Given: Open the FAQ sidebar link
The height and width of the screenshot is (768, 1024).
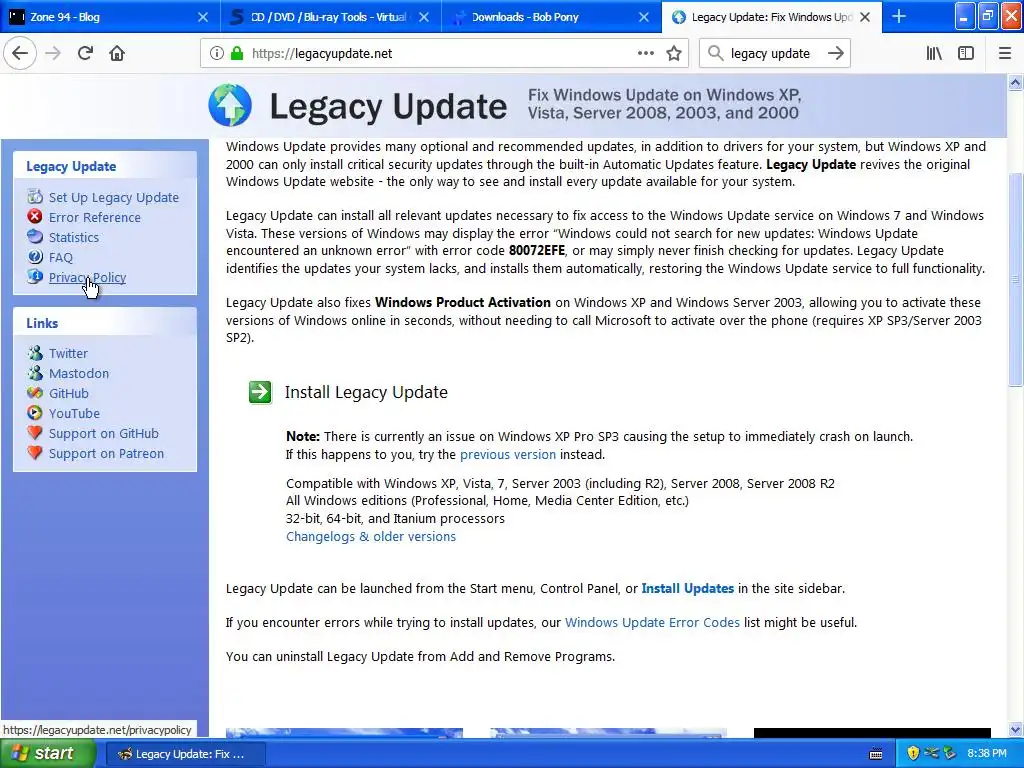Looking at the screenshot, I should (x=61, y=257).
